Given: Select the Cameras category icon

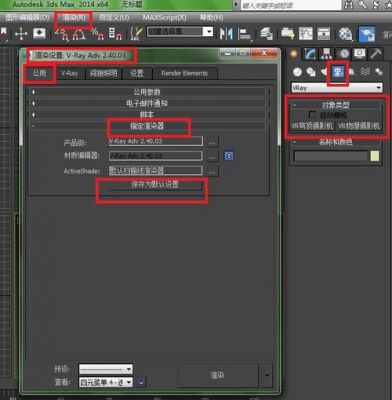Looking at the screenshot, I should tap(338, 72).
